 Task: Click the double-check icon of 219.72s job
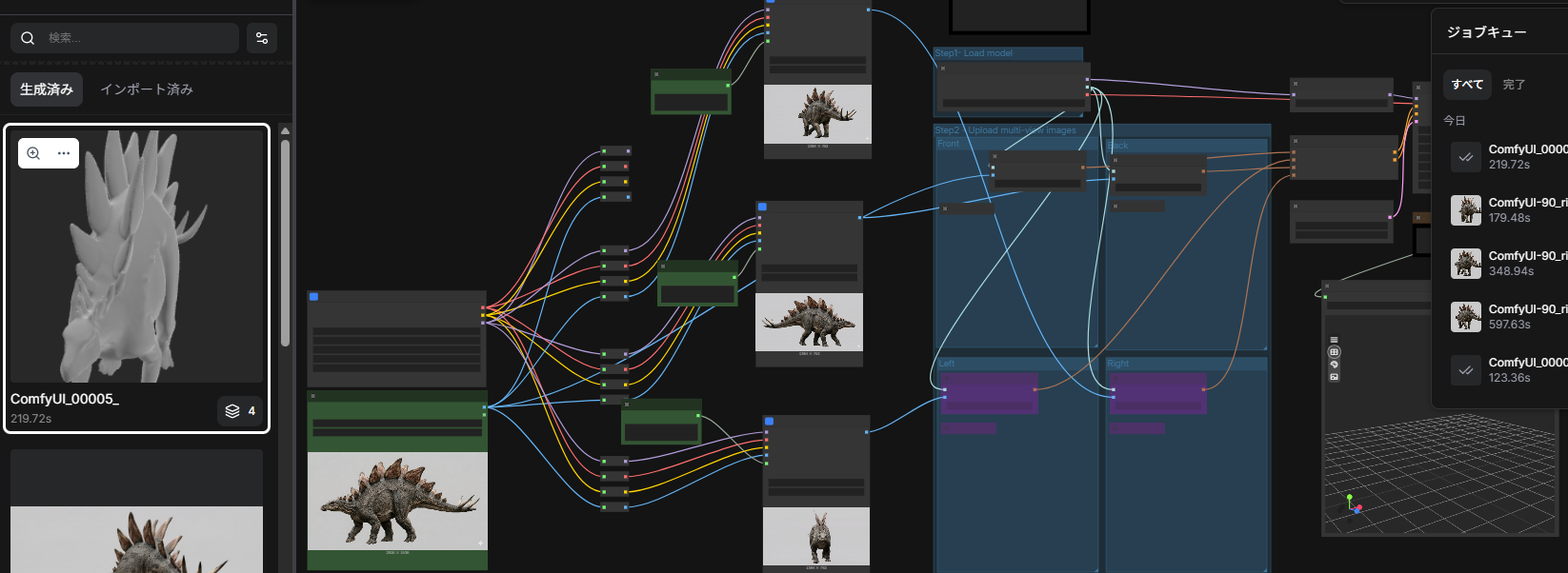(x=1465, y=157)
